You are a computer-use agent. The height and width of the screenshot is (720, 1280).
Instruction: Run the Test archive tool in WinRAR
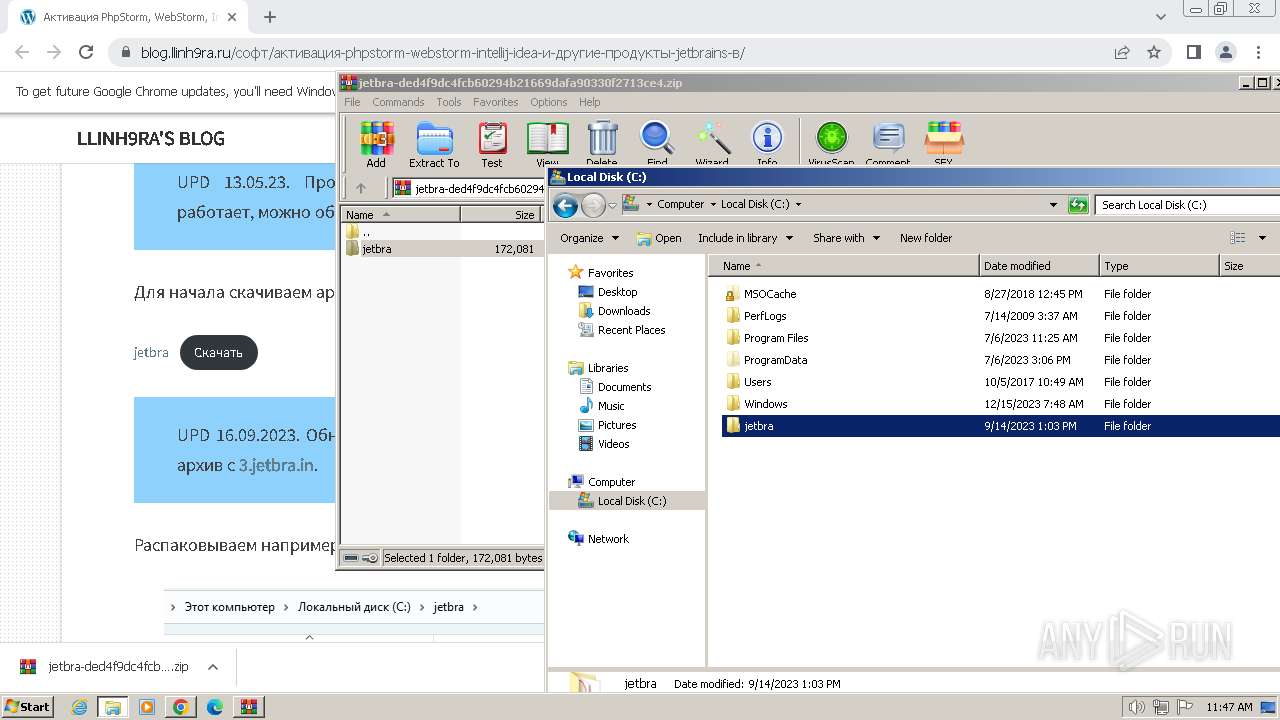point(492,143)
